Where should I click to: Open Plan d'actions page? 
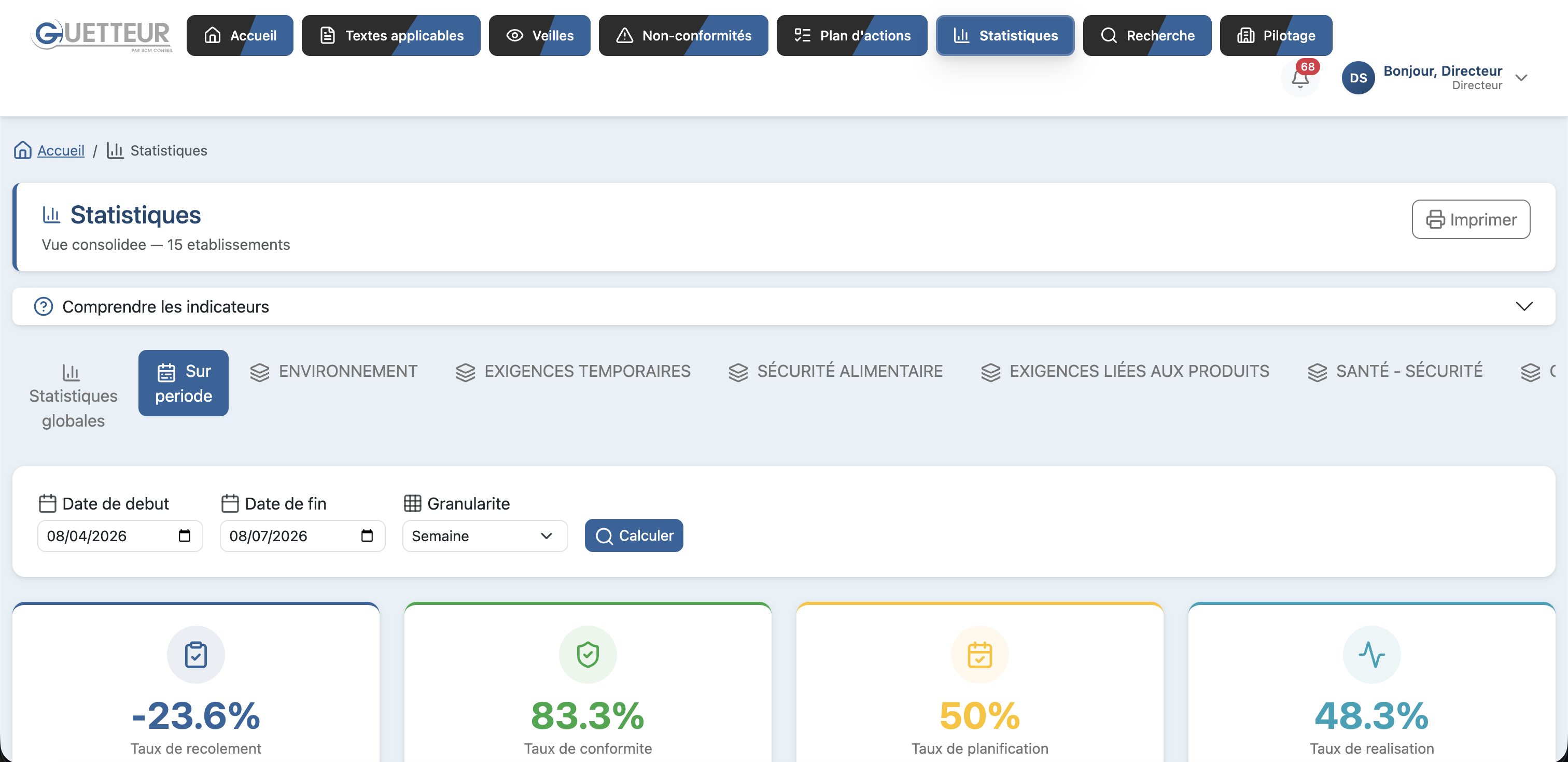coord(851,35)
